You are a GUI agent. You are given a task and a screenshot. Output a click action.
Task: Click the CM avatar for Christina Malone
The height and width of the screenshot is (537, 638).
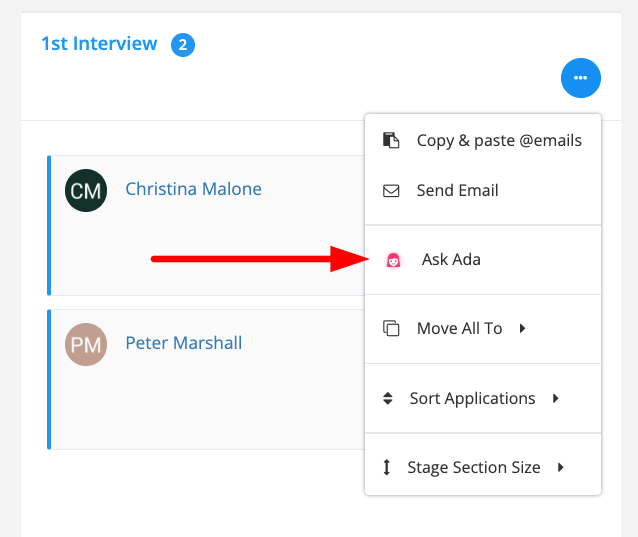click(x=86, y=190)
